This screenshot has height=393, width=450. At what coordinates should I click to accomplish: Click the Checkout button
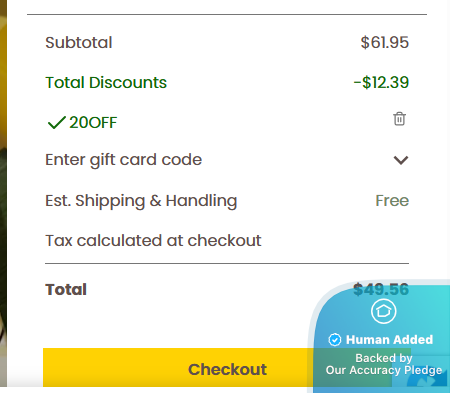click(227, 368)
